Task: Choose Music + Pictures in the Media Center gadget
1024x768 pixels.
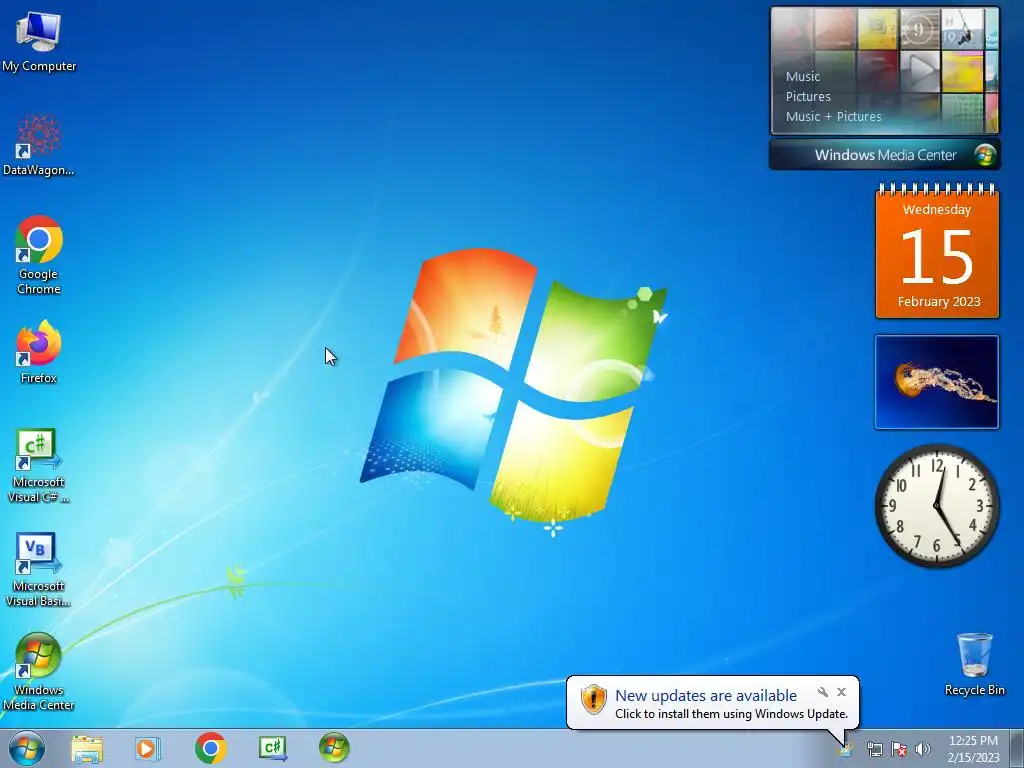Action: pos(833,117)
